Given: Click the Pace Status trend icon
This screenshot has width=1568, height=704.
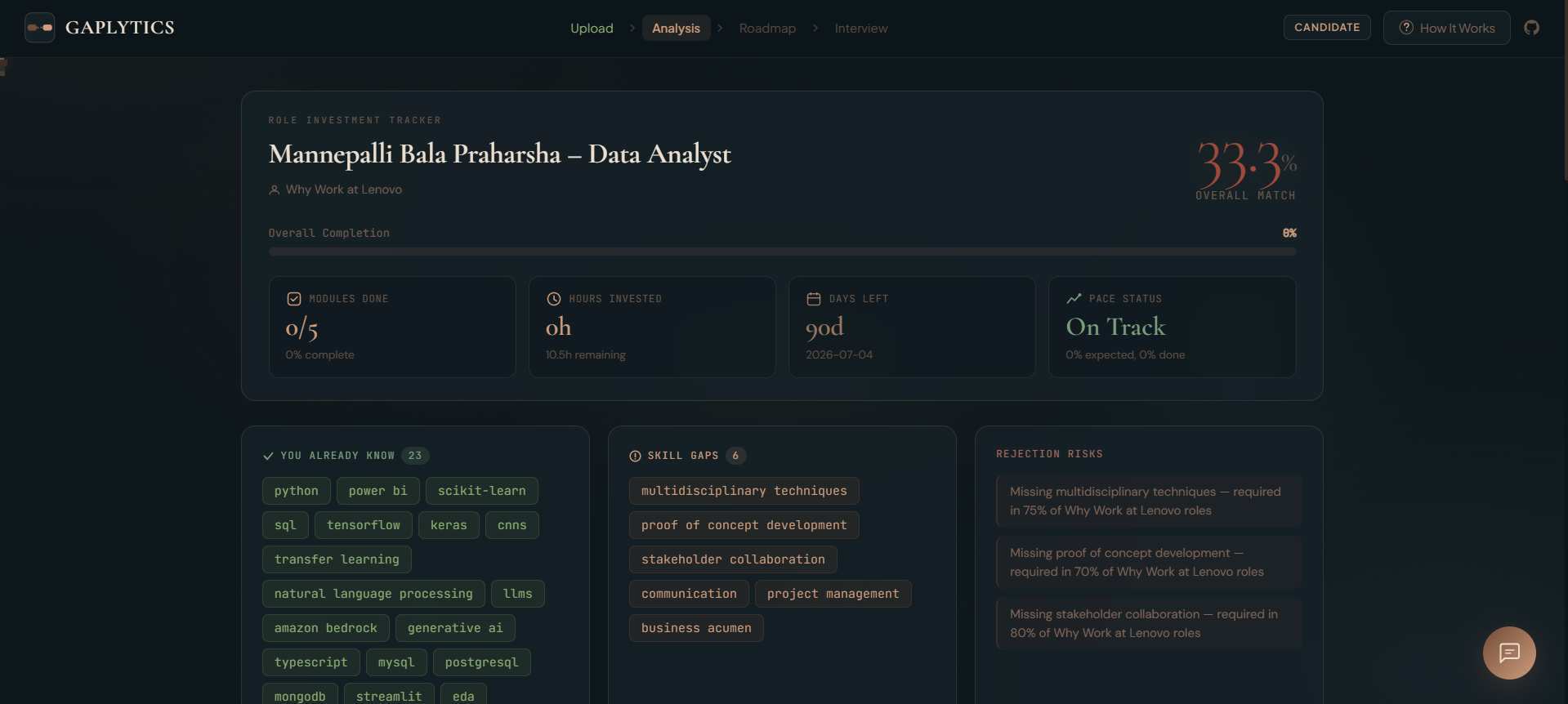Looking at the screenshot, I should (x=1074, y=299).
